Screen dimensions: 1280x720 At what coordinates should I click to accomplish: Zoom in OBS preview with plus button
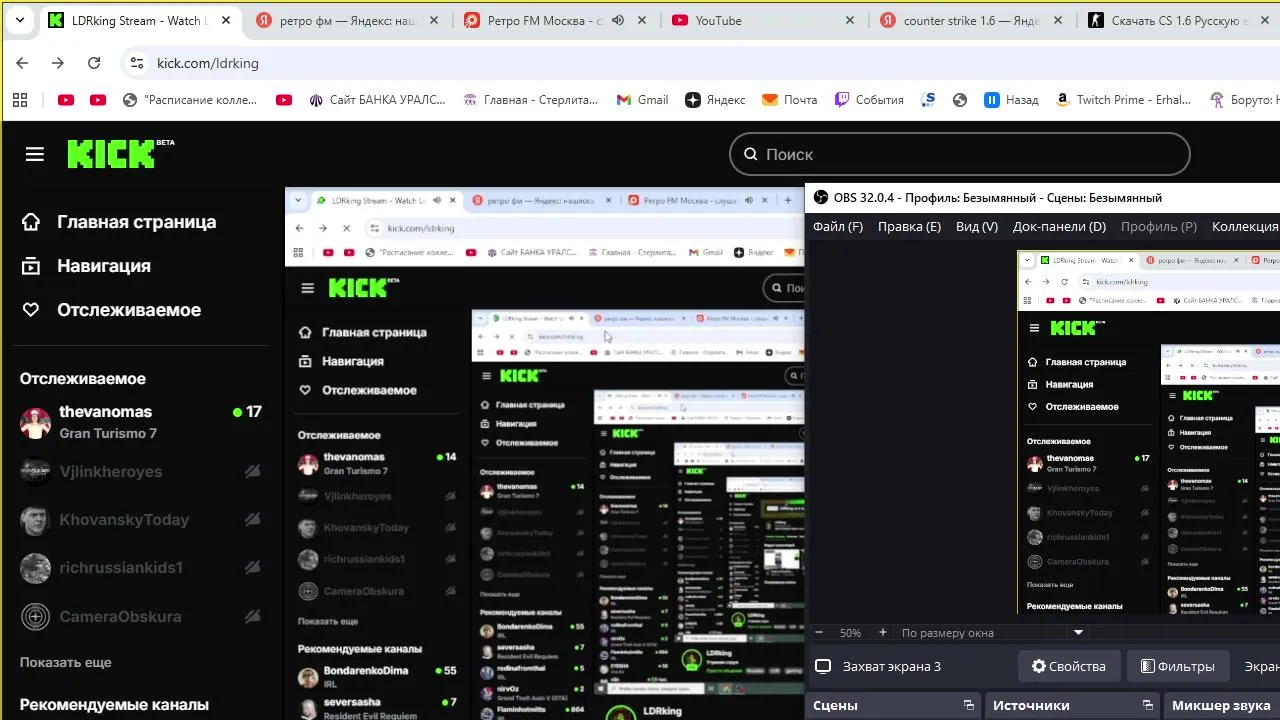tap(882, 632)
